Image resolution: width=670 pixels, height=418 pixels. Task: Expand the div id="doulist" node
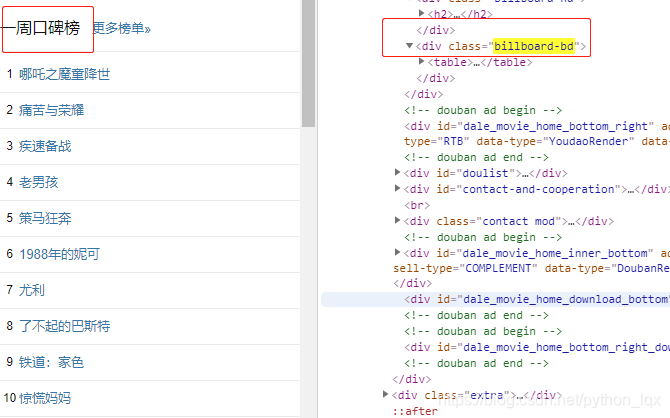(397, 172)
